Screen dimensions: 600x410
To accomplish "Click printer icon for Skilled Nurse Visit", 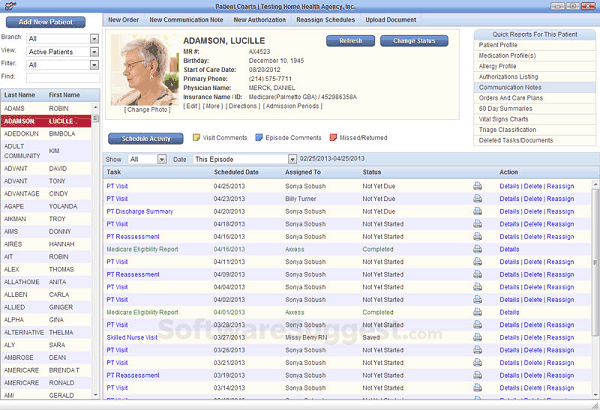I will pos(477,337).
